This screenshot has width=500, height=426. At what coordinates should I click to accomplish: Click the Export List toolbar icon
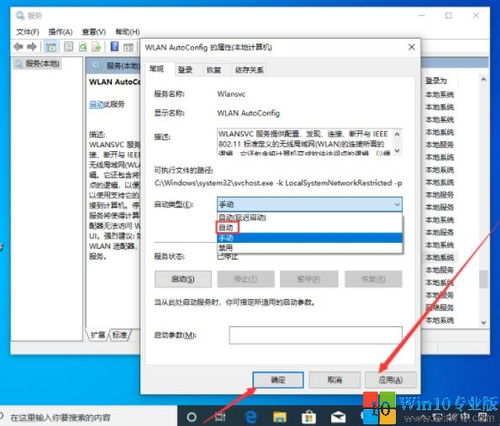(x=96, y=47)
